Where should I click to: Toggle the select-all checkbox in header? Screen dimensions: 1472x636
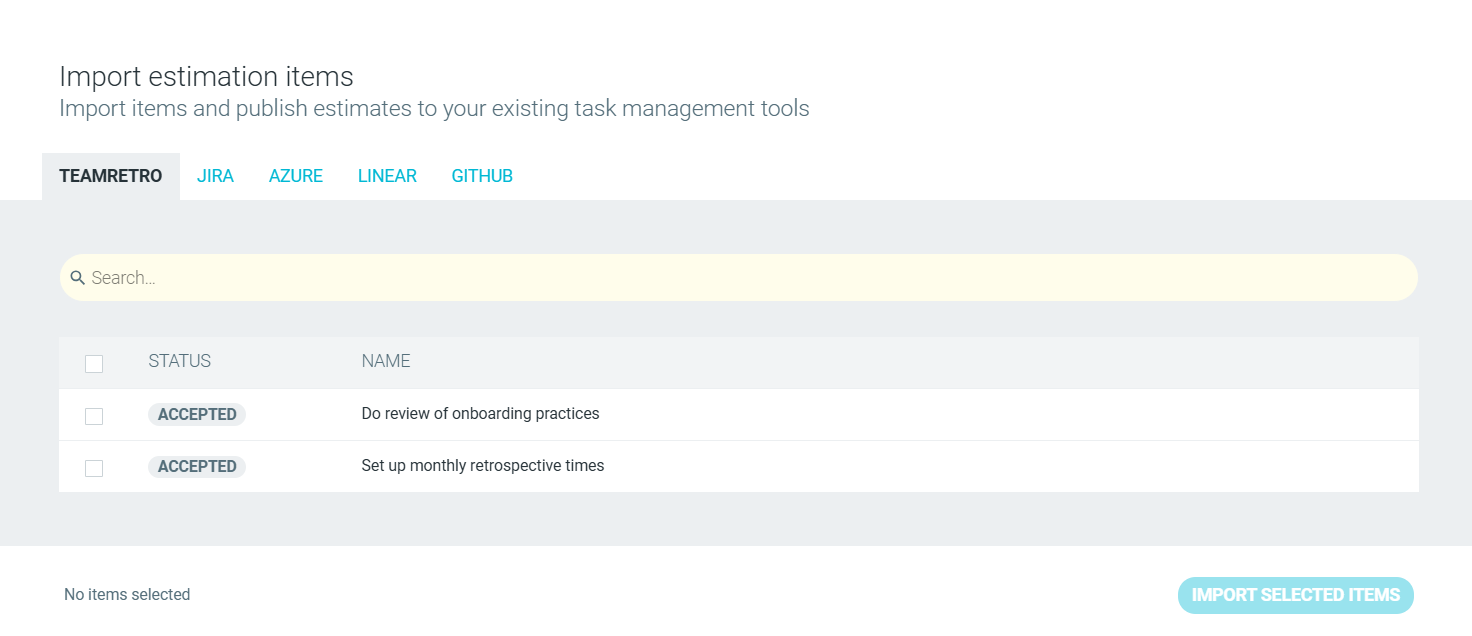[x=94, y=364]
